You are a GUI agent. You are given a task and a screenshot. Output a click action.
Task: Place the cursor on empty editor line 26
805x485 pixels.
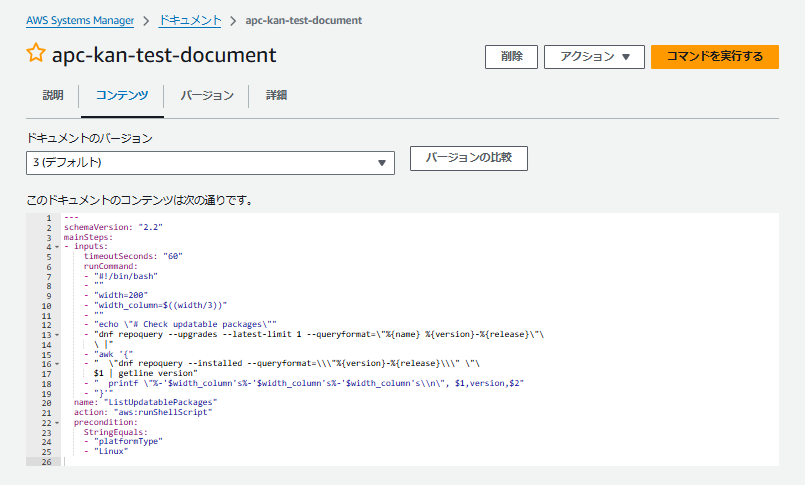click(x=421, y=462)
